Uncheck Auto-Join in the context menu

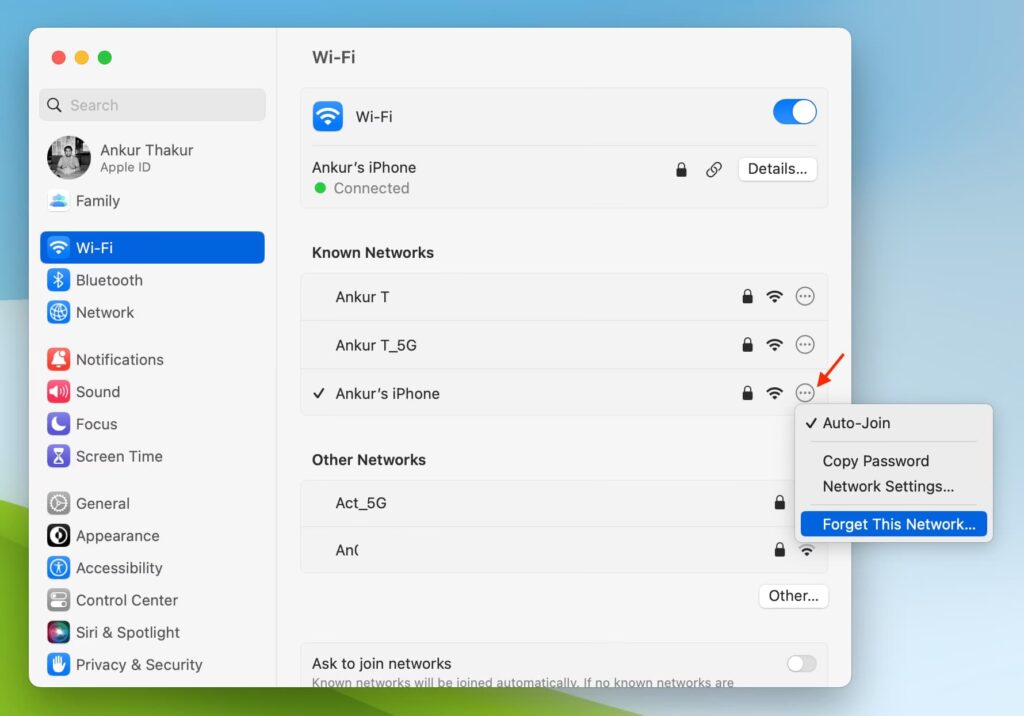(x=856, y=423)
